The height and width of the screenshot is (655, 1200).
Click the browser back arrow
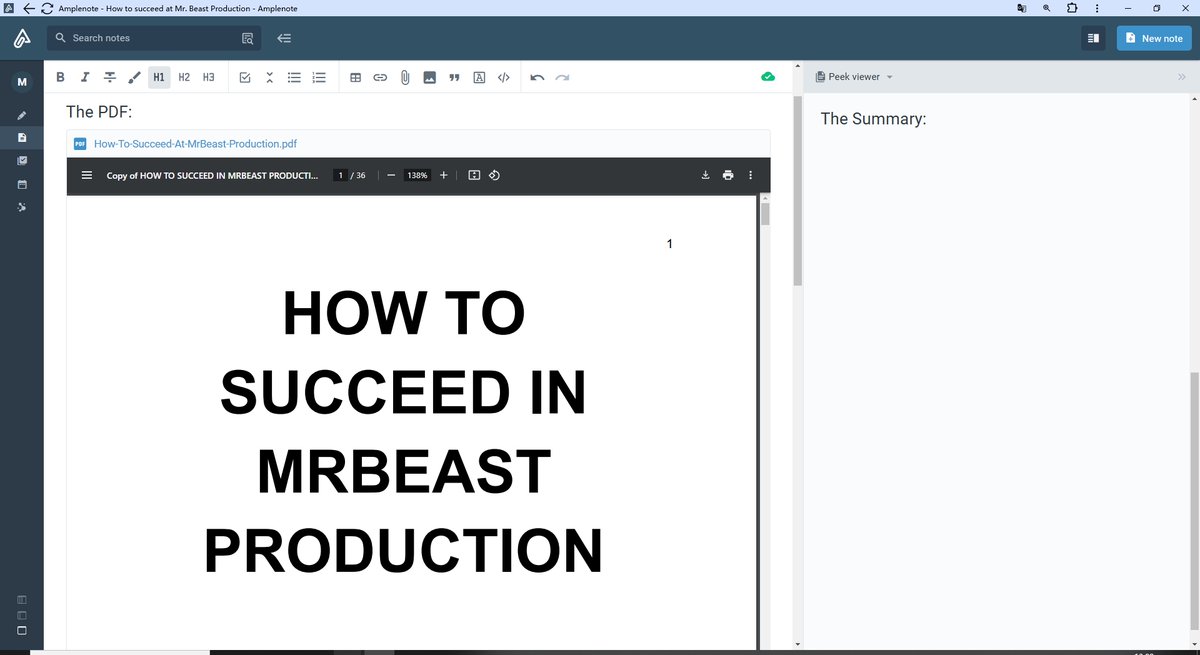(28, 8)
